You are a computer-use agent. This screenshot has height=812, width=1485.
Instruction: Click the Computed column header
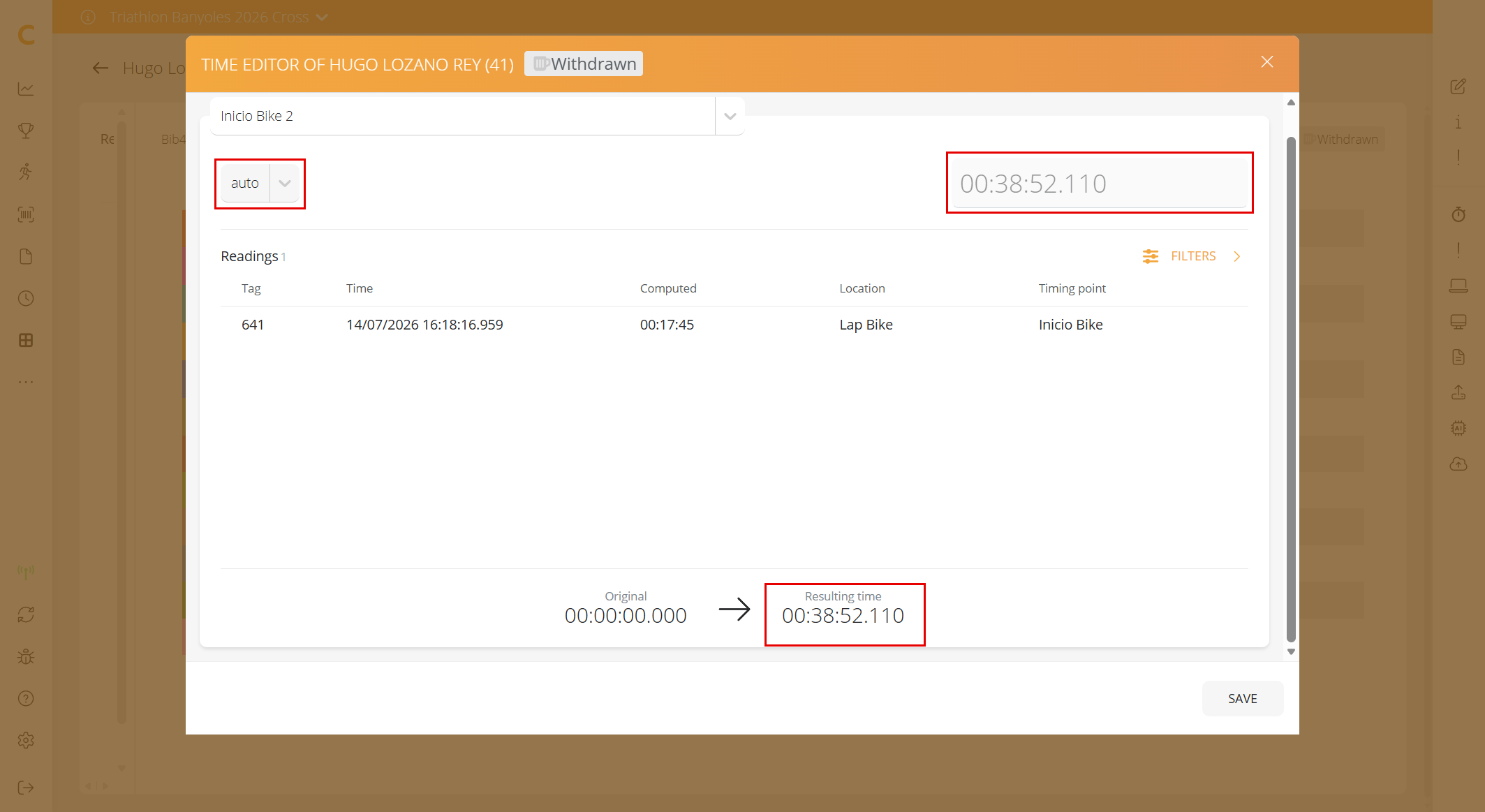coord(668,288)
